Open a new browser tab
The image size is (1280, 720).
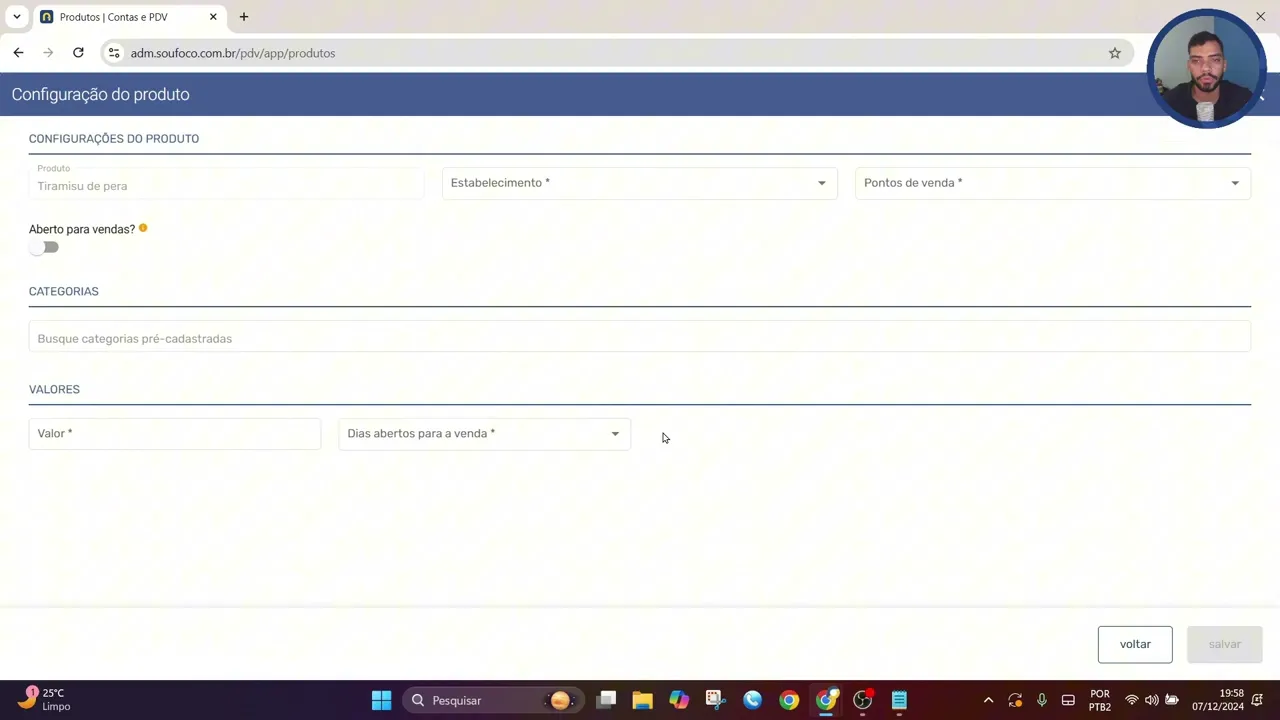point(244,17)
